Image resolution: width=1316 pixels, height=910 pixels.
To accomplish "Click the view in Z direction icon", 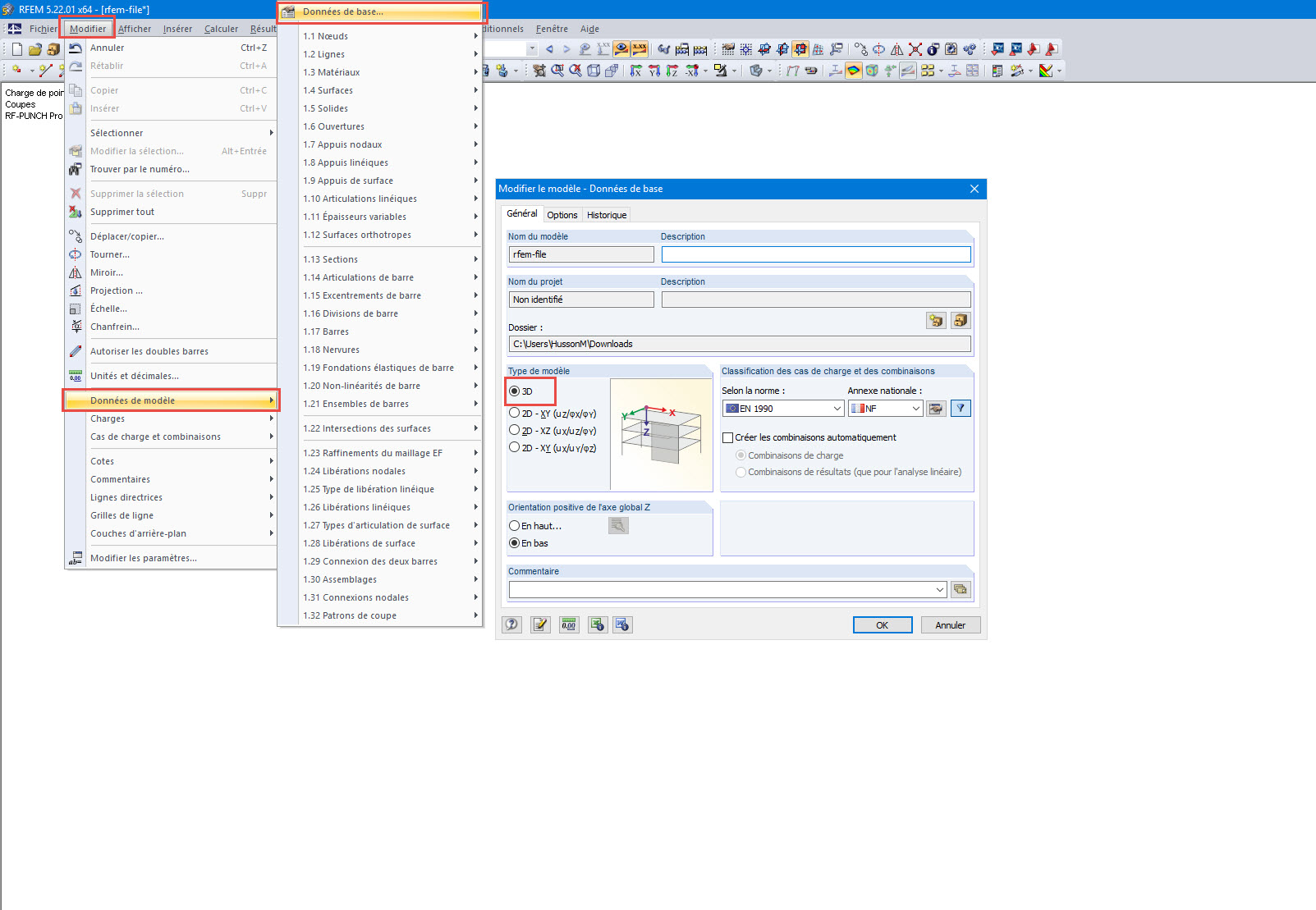I will 672,71.
